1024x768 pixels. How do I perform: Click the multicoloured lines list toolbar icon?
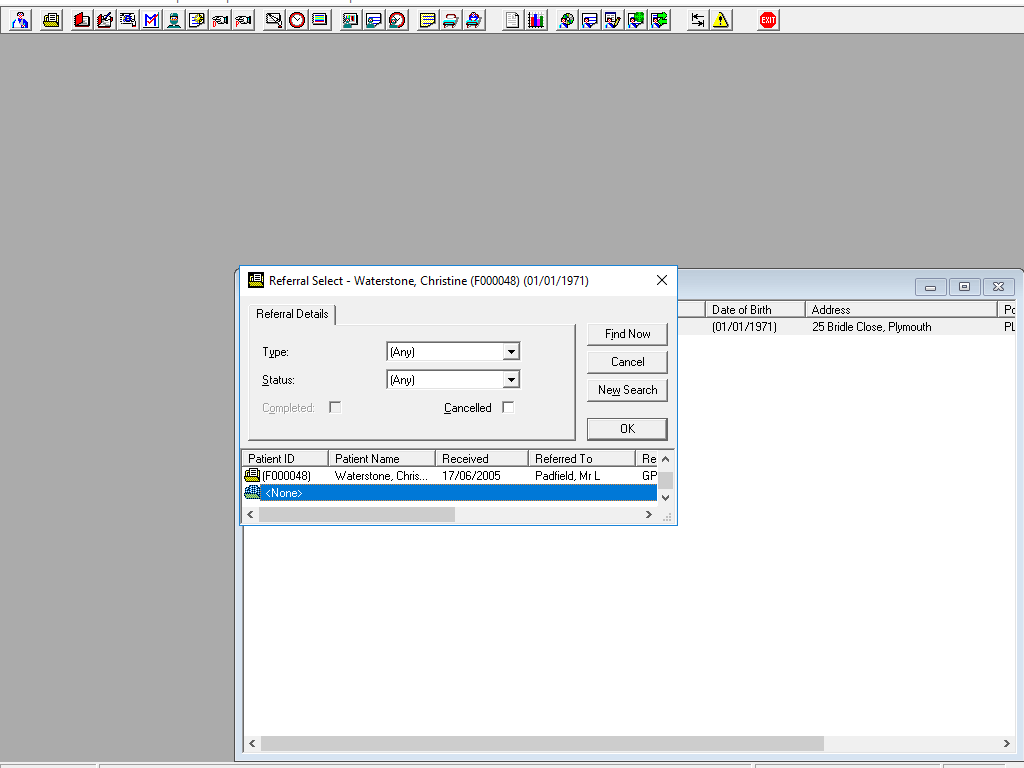tap(320, 20)
